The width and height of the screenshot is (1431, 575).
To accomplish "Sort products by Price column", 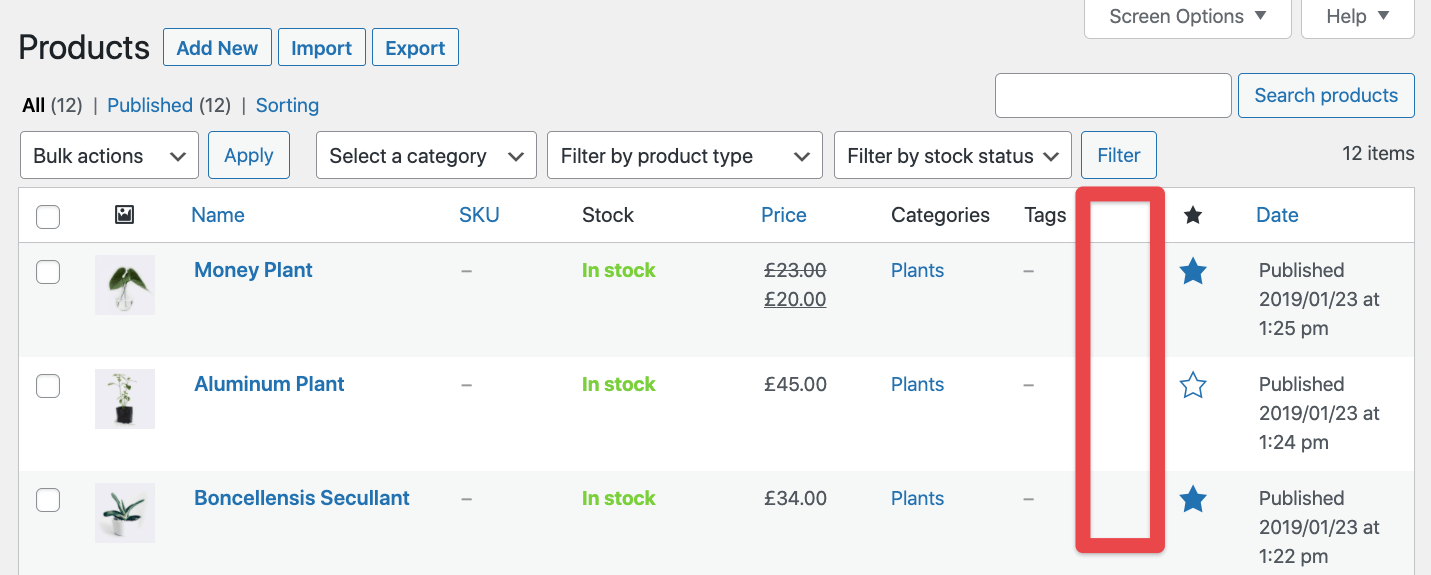I will tap(783, 215).
